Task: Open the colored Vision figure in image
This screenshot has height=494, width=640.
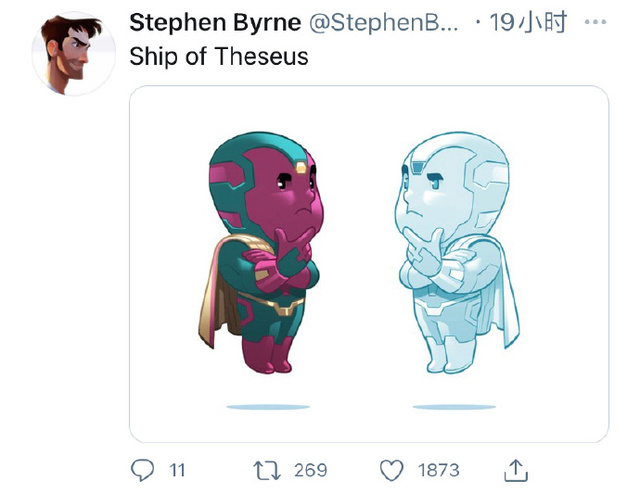Action: pos(261,252)
